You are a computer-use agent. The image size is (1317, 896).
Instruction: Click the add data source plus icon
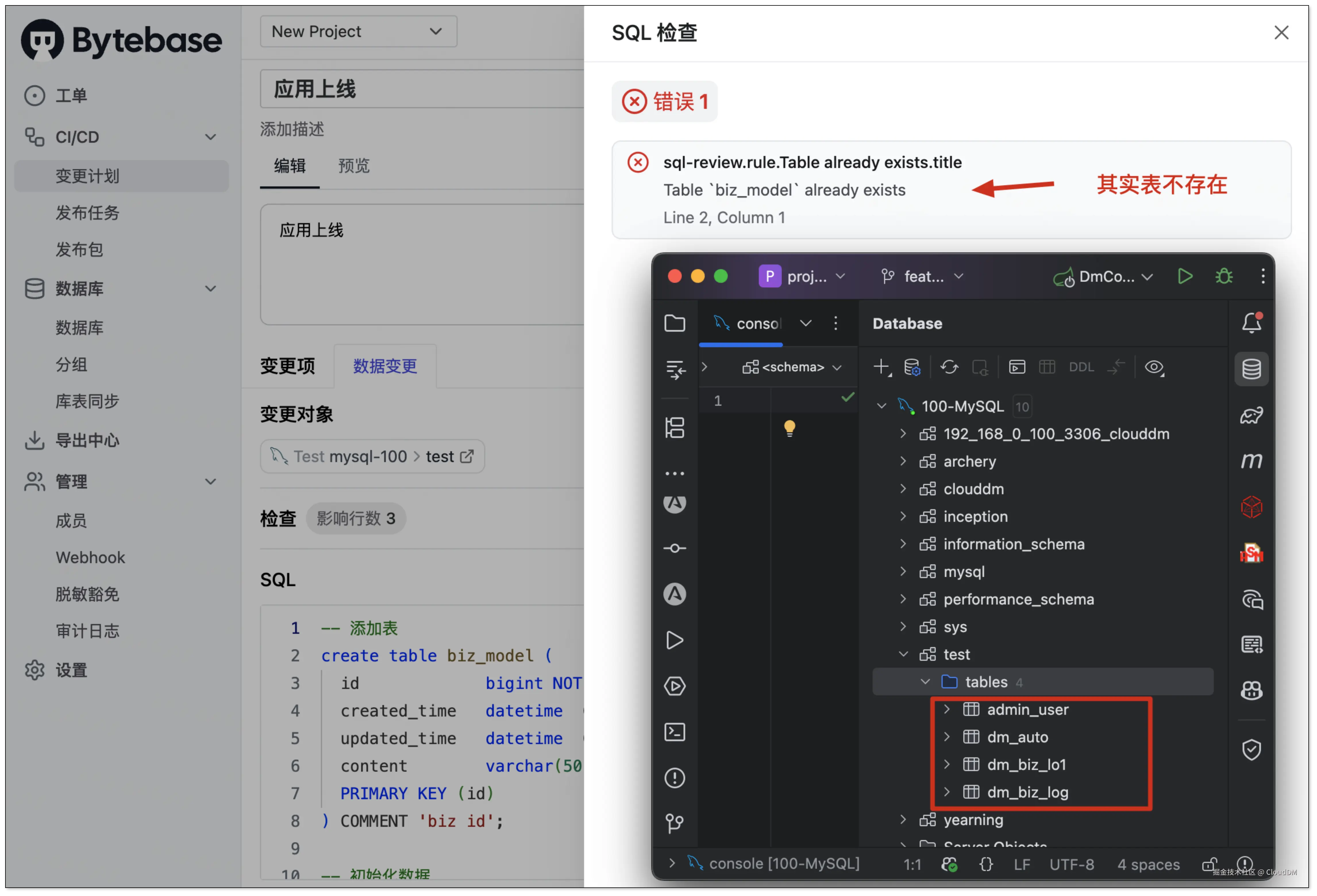[x=882, y=367]
